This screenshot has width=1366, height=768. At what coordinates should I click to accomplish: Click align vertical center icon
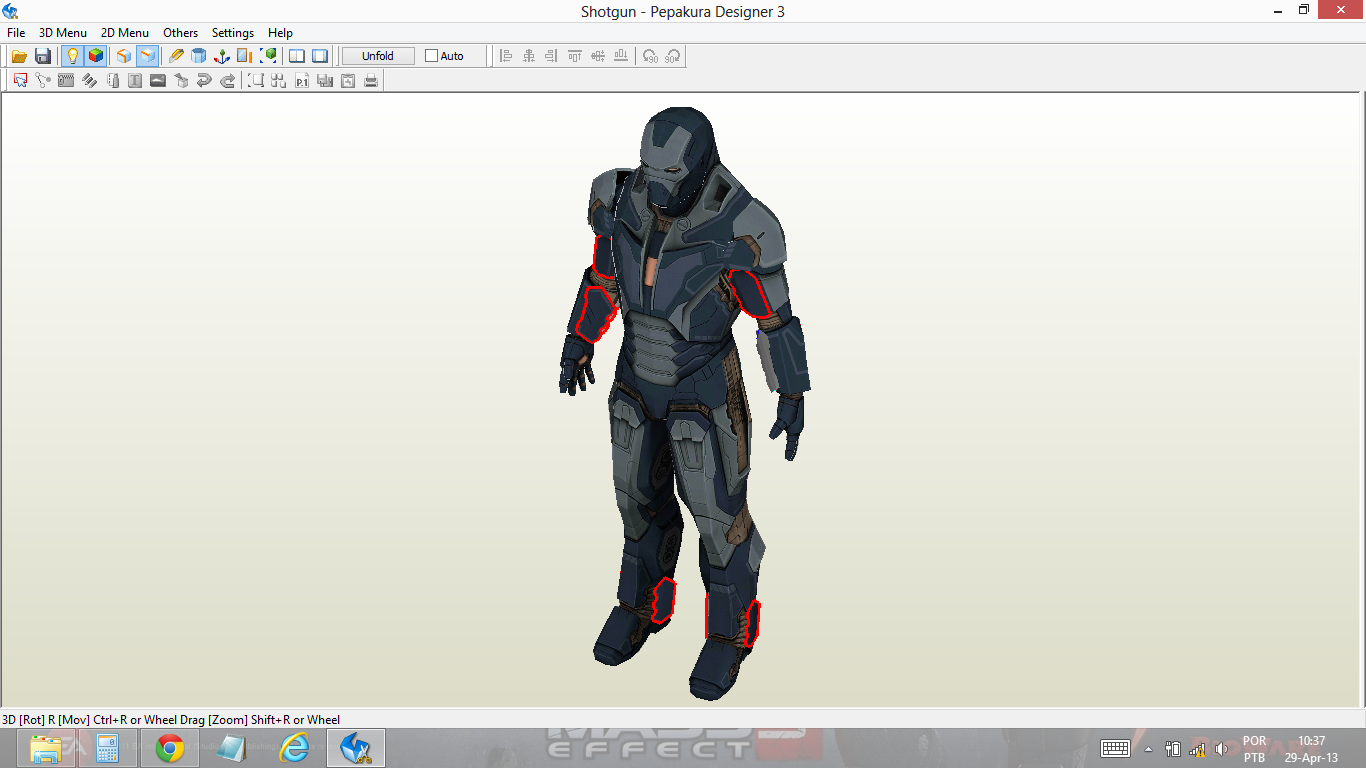pos(598,56)
